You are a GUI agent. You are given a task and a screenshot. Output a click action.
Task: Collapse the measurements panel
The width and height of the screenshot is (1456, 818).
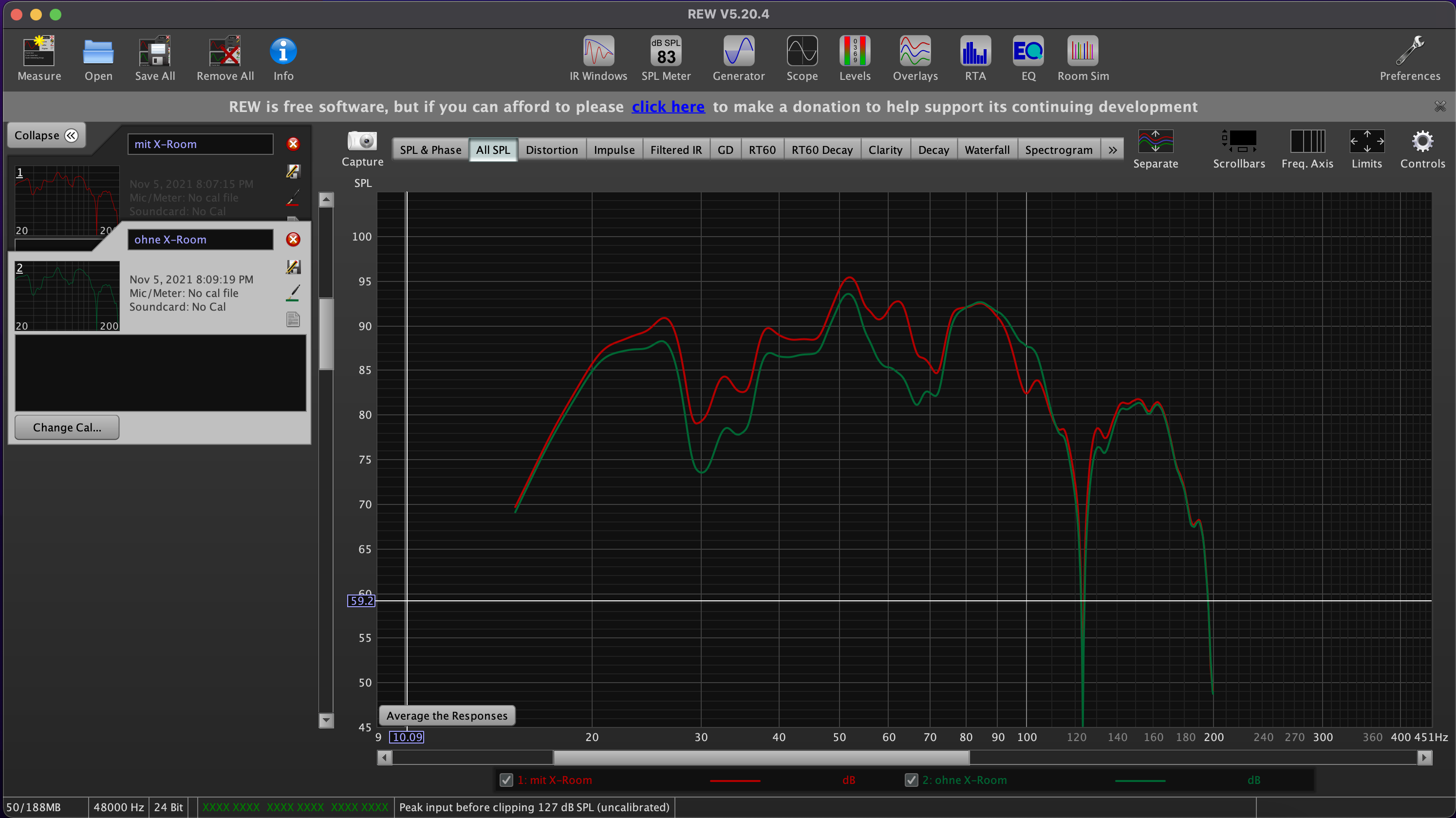point(46,136)
